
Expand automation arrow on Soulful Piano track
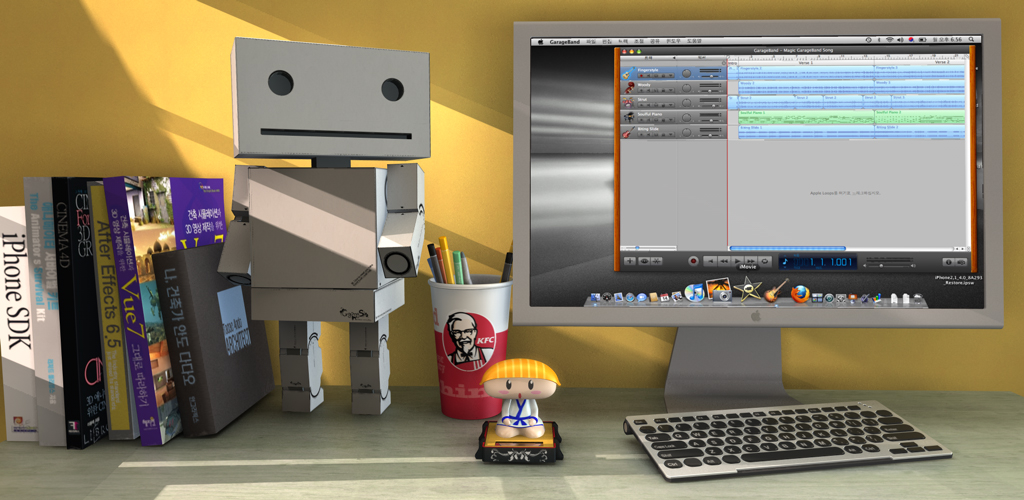(x=671, y=119)
